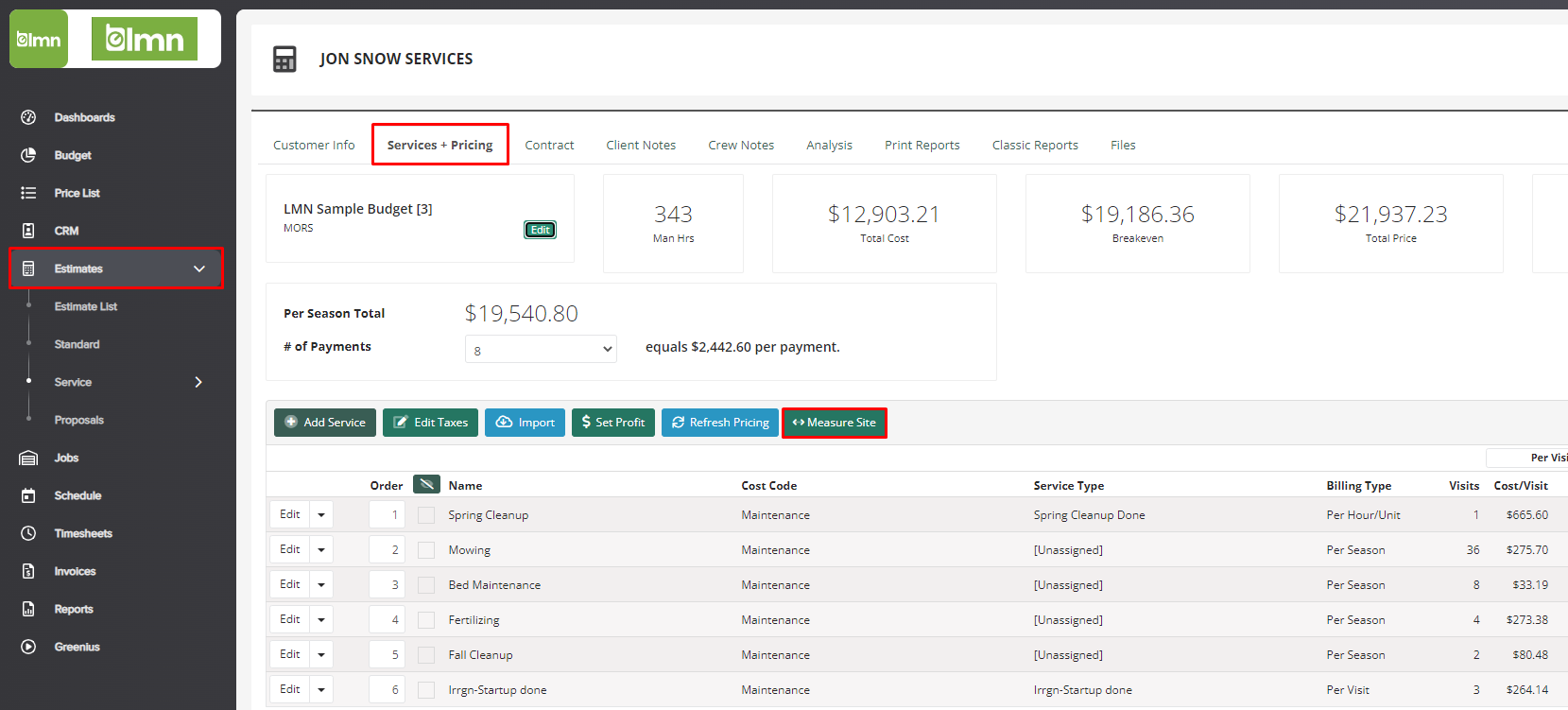Switch to the Files tab

click(1123, 145)
